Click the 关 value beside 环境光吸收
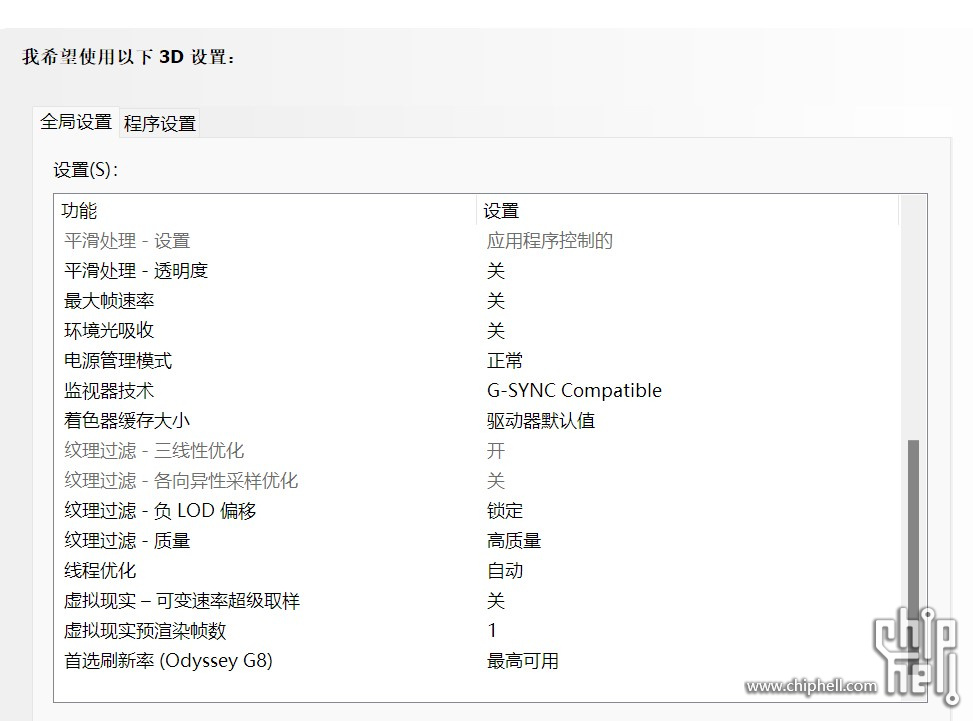Screen dimensions: 973x721 coord(495,331)
